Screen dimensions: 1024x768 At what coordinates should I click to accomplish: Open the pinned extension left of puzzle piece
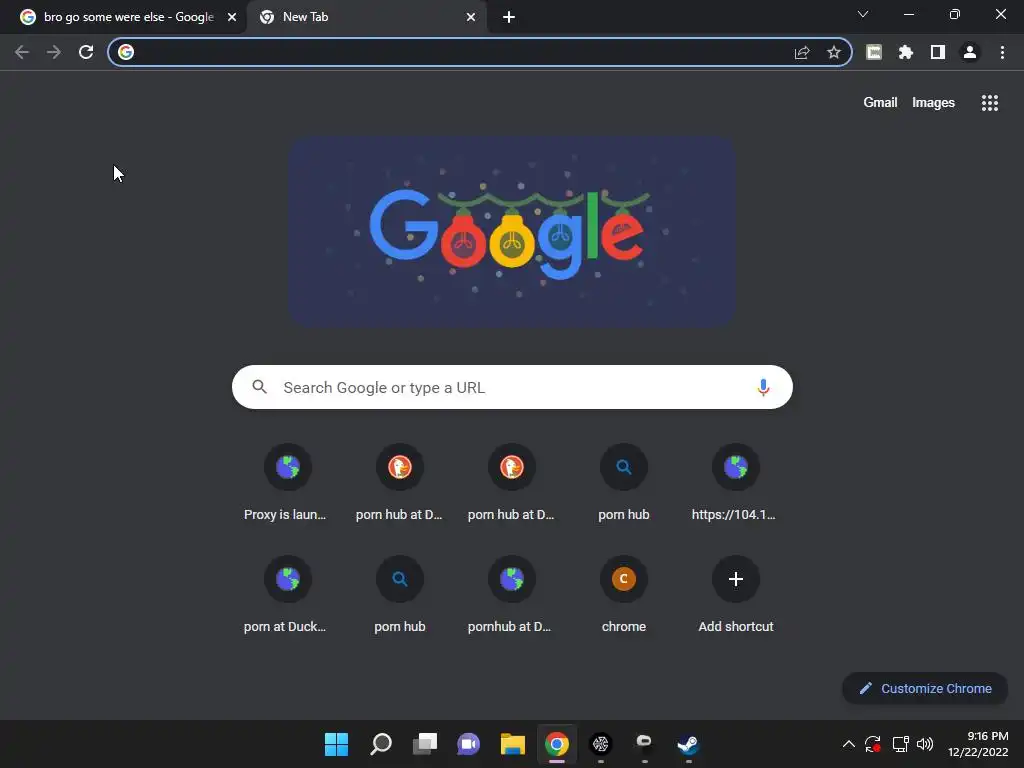coord(874,52)
